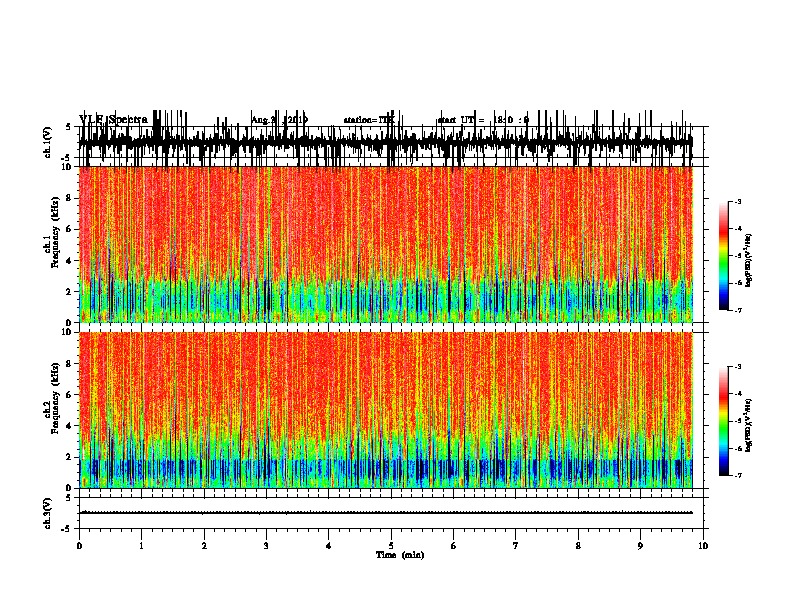Click time axis tick label 6
This screenshot has height=612, width=792.
coord(454,546)
